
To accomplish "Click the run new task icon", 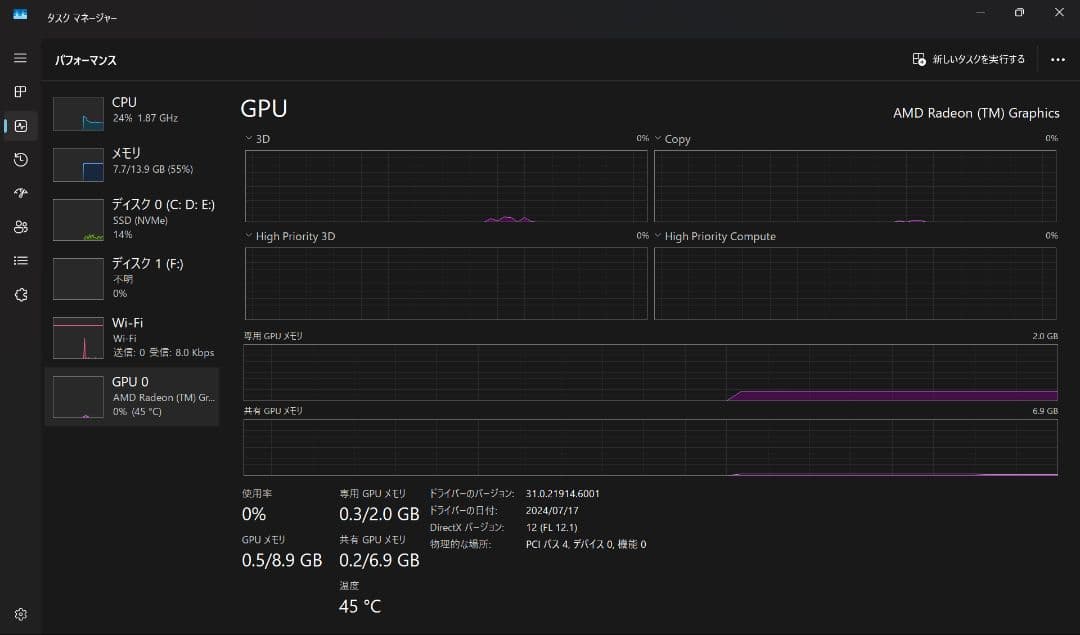I will tap(918, 59).
